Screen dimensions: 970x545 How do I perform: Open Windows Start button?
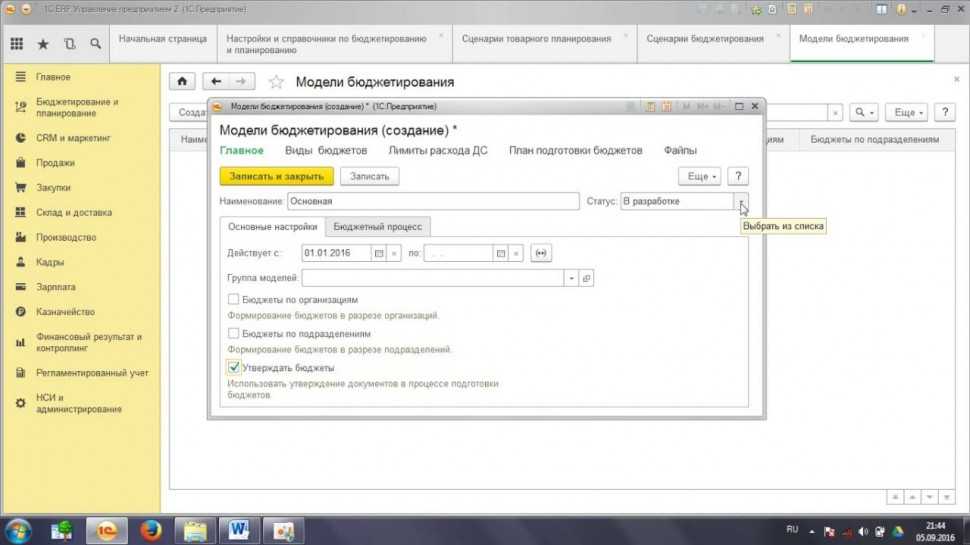pos(17,531)
